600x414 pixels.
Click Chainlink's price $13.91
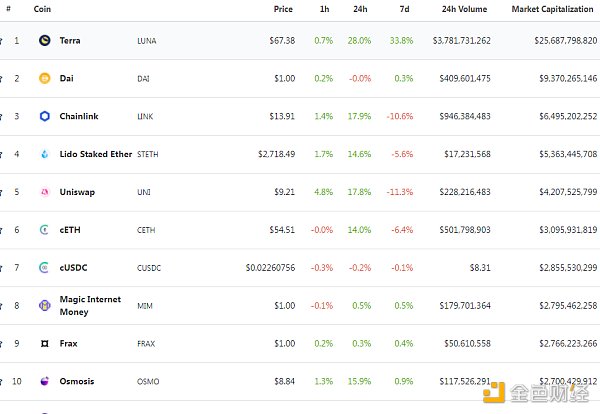pos(282,116)
